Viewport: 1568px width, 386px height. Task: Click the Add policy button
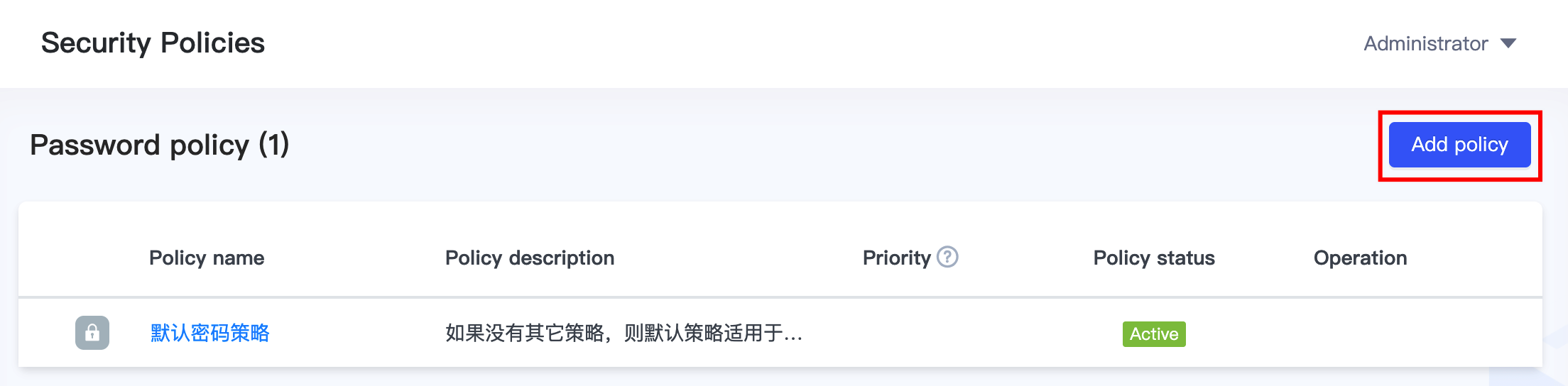click(x=1459, y=145)
